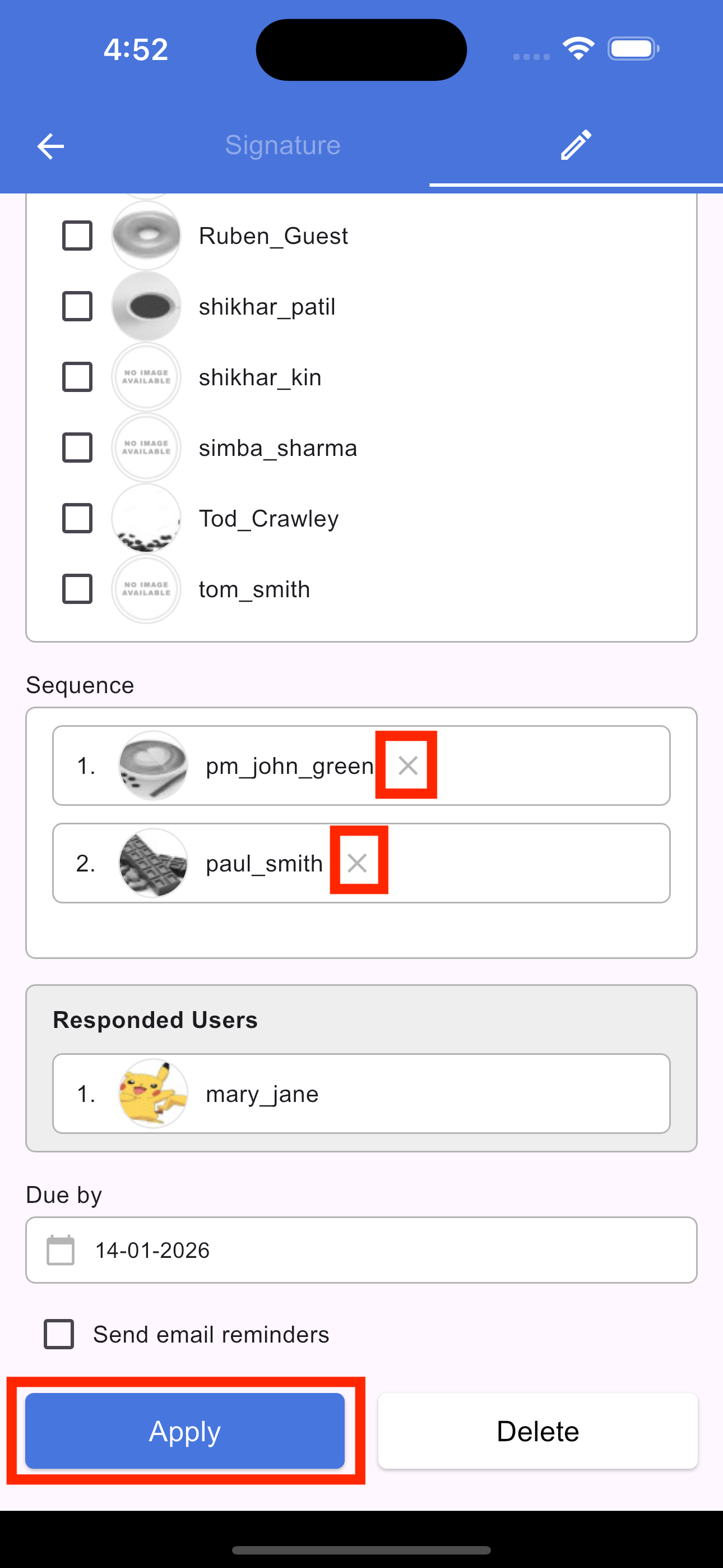Image resolution: width=723 pixels, height=1568 pixels.
Task: Select the simba_sharma checkbox
Action: (77, 448)
